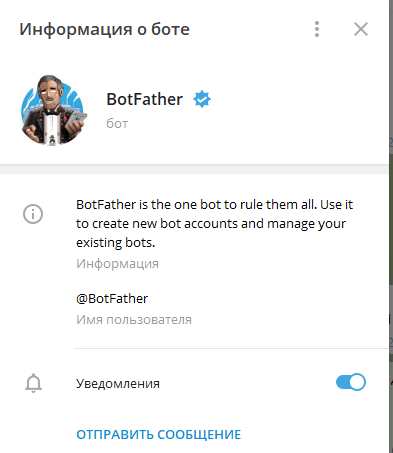Click the Информация о боте title
Screen dimensions: 393x453
104,29
